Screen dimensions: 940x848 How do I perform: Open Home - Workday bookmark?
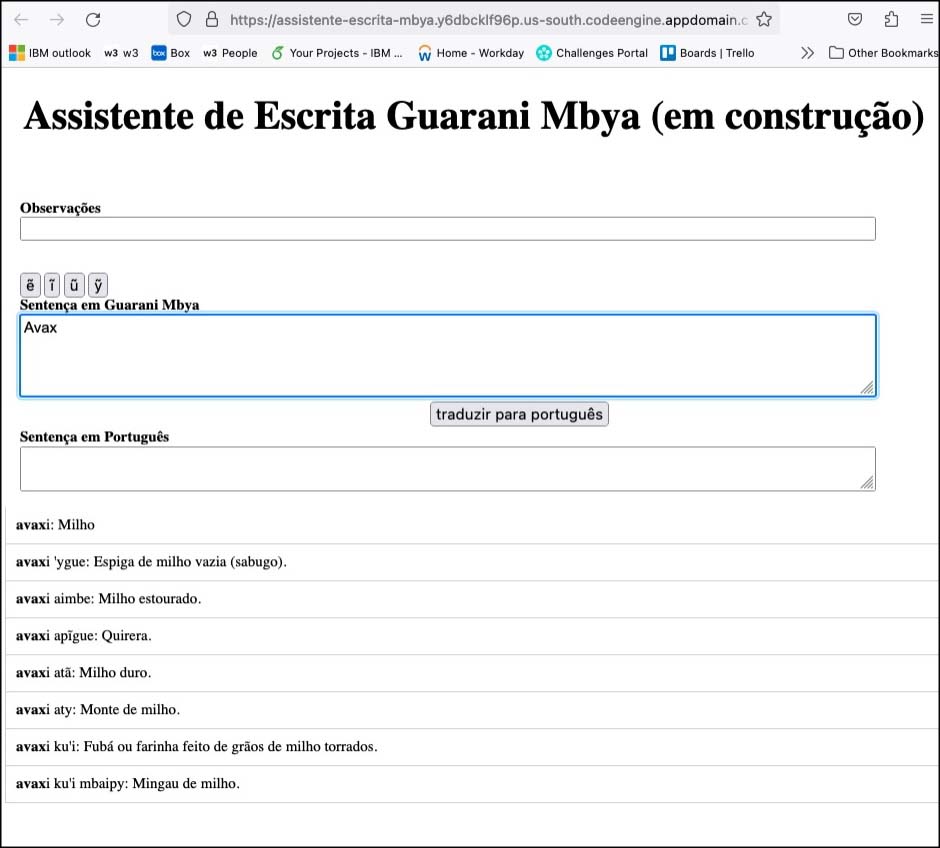pos(471,53)
